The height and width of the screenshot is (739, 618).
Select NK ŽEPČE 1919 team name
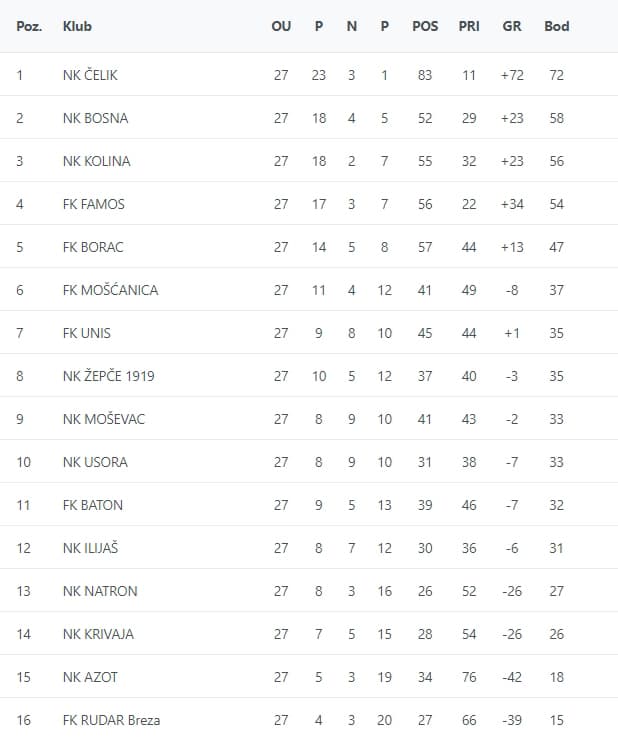pos(108,376)
